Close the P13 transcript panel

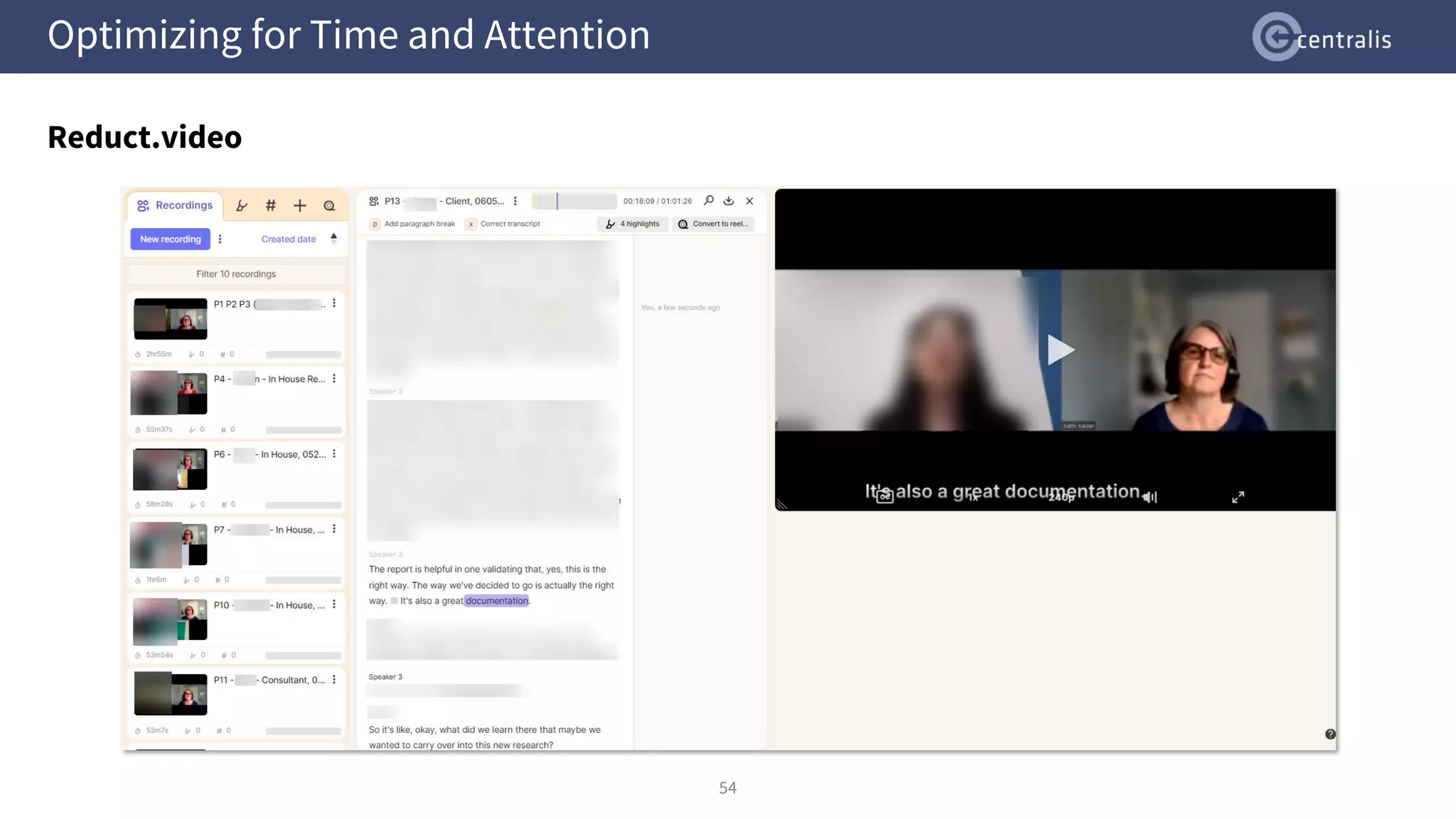tap(749, 201)
